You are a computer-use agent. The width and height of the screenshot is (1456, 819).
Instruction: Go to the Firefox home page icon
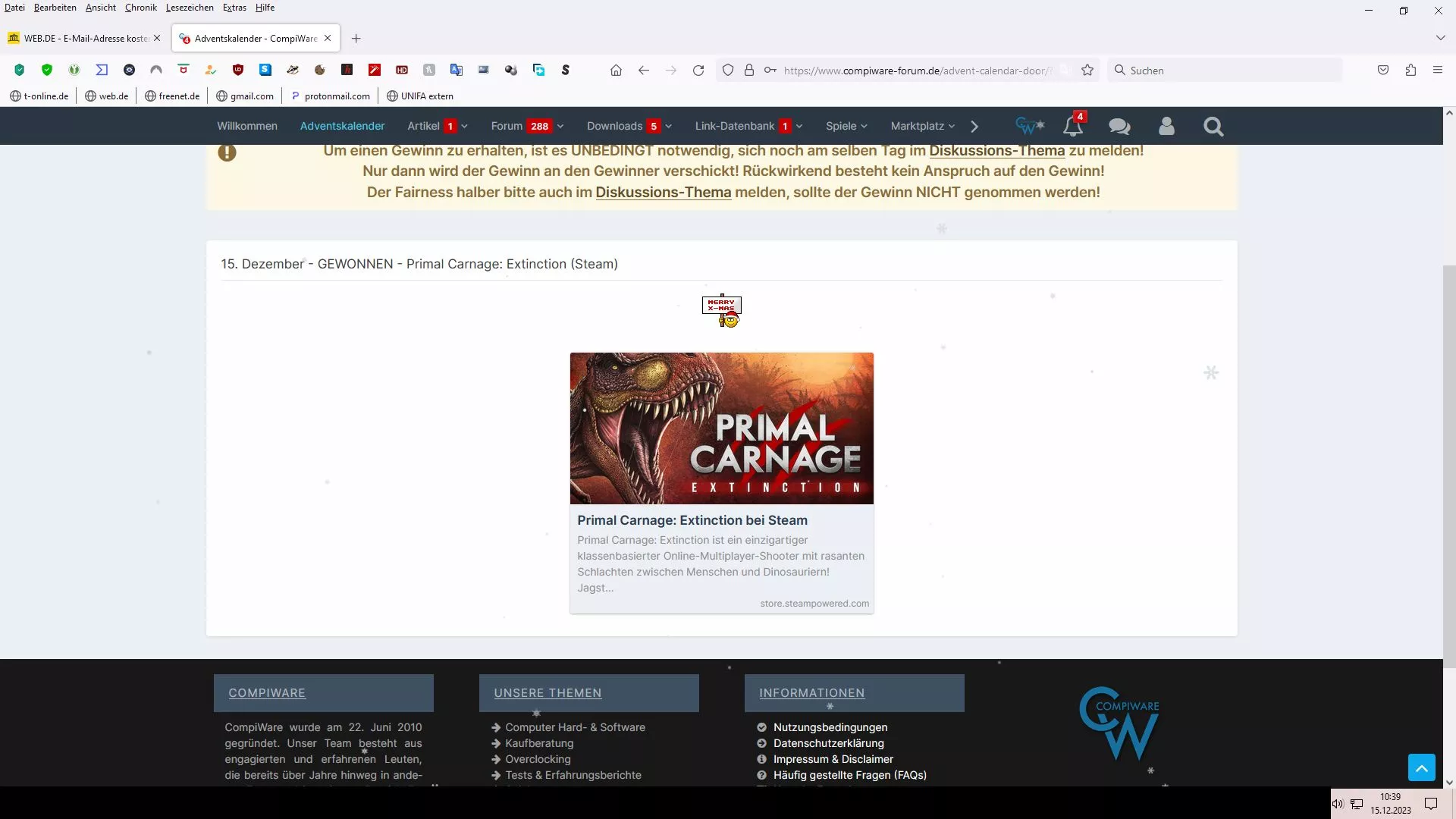(616, 71)
